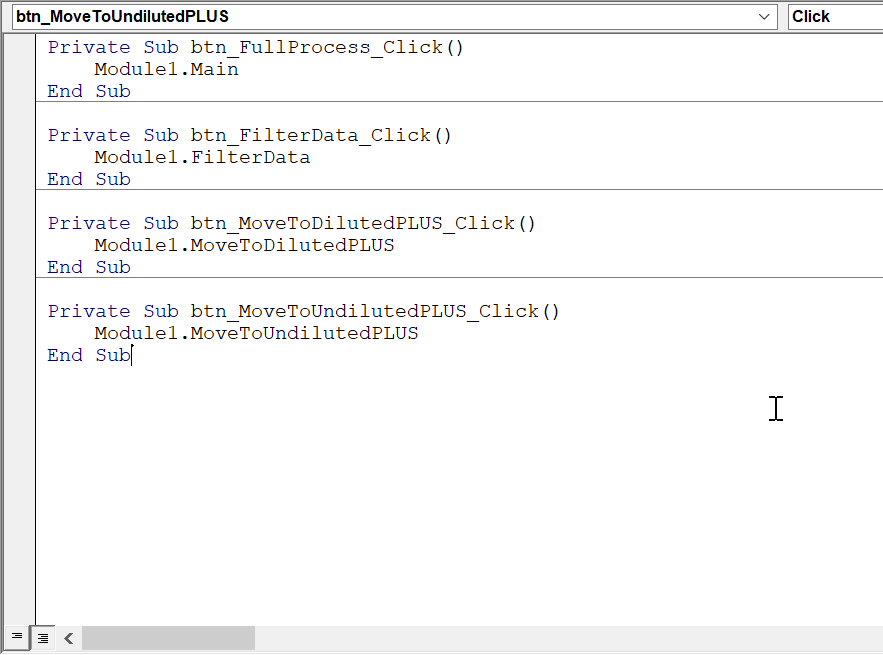Switch to Full Module View

coord(42,637)
